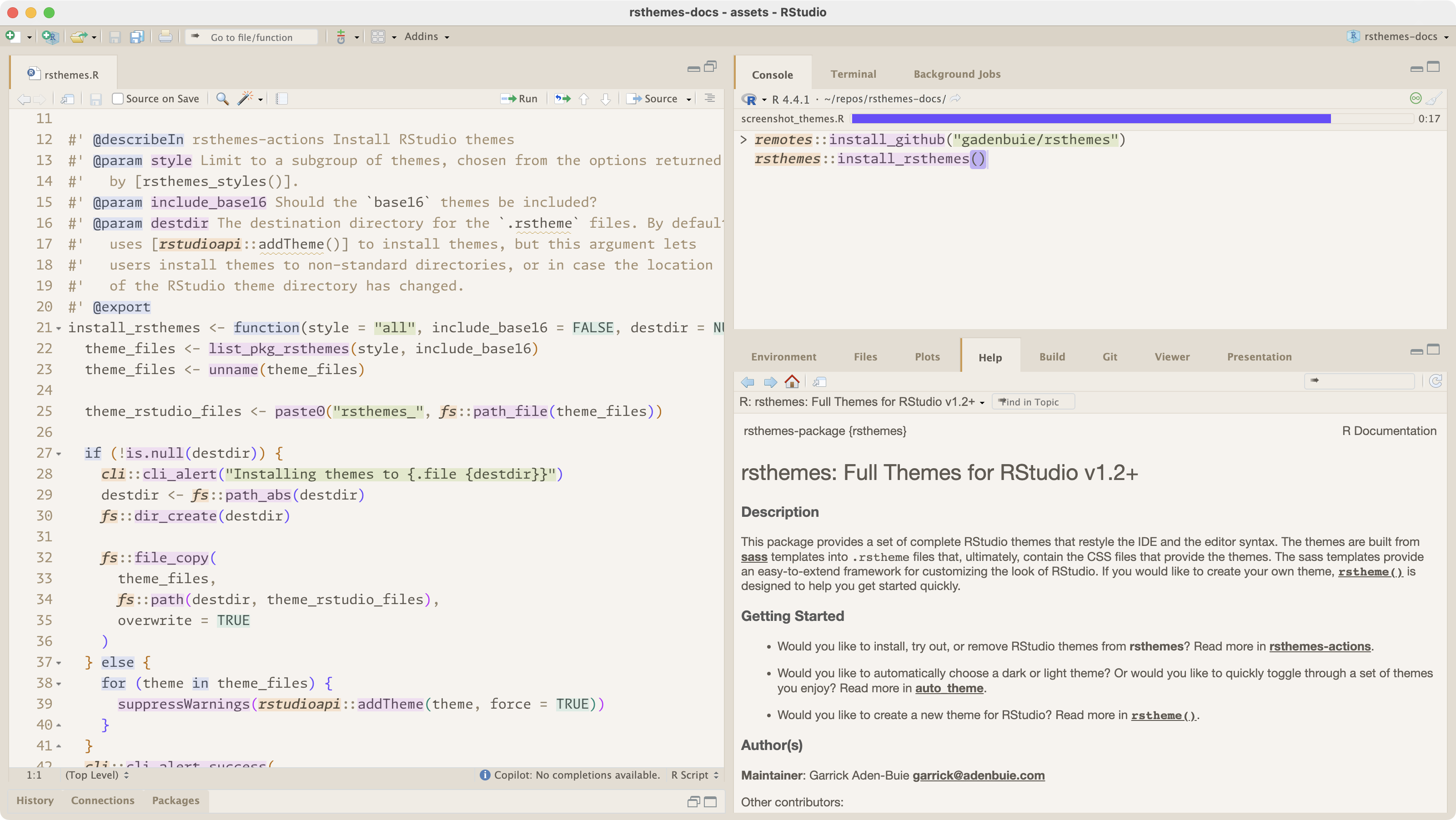The height and width of the screenshot is (820, 1456).
Task: Click the compile report notebook icon
Action: tap(281, 99)
